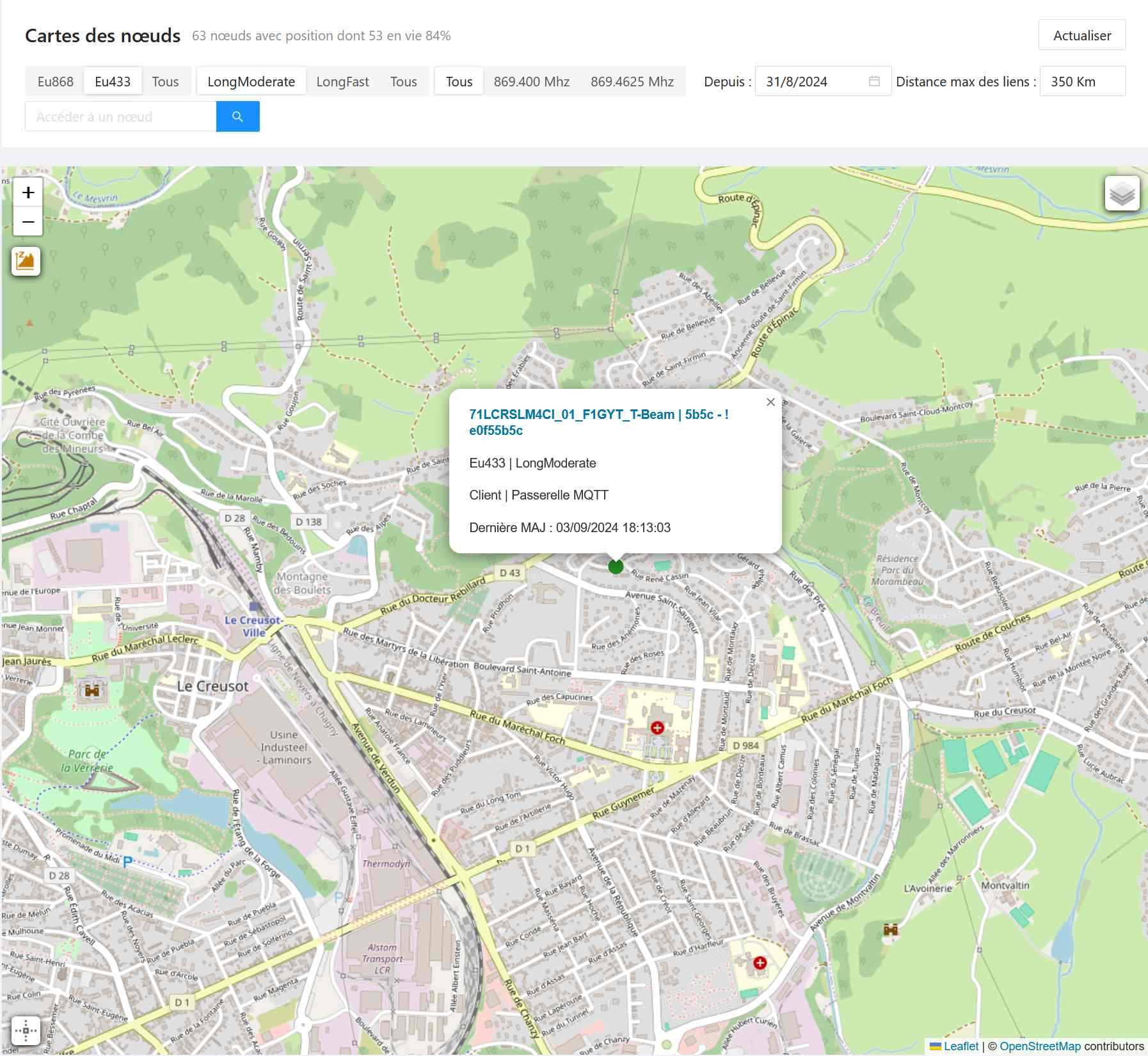The width and height of the screenshot is (1148, 1056).
Task: Click the crosshair locate icon
Action: click(26, 1030)
